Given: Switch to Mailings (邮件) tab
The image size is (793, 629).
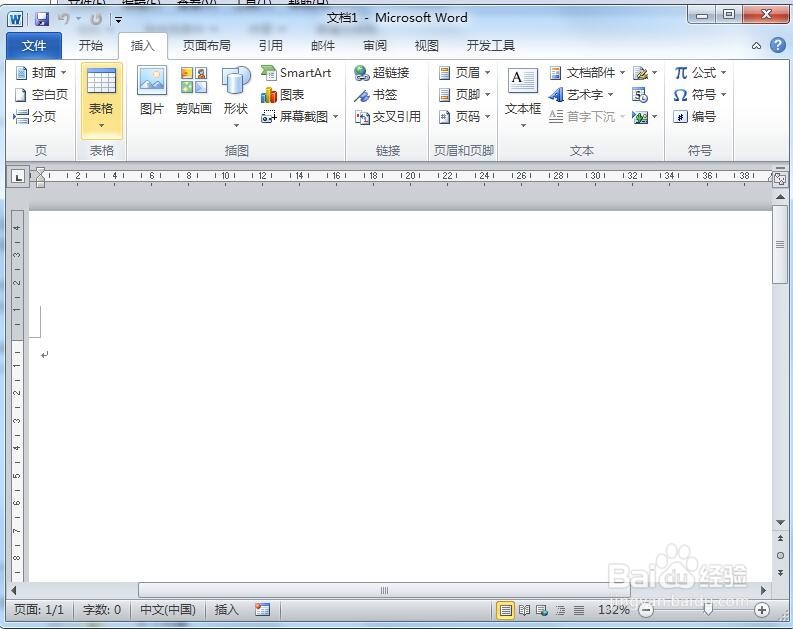Looking at the screenshot, I should coord(323,46).
